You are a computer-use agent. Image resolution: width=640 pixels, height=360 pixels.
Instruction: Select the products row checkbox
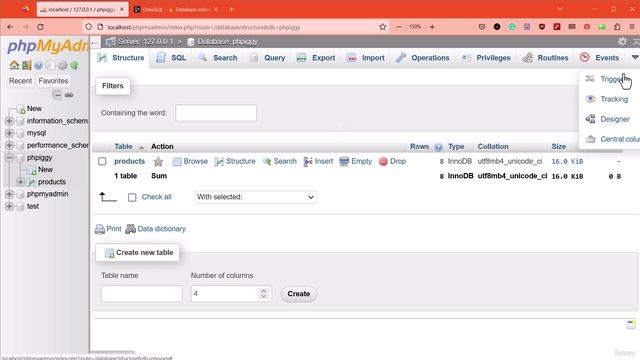102,161
